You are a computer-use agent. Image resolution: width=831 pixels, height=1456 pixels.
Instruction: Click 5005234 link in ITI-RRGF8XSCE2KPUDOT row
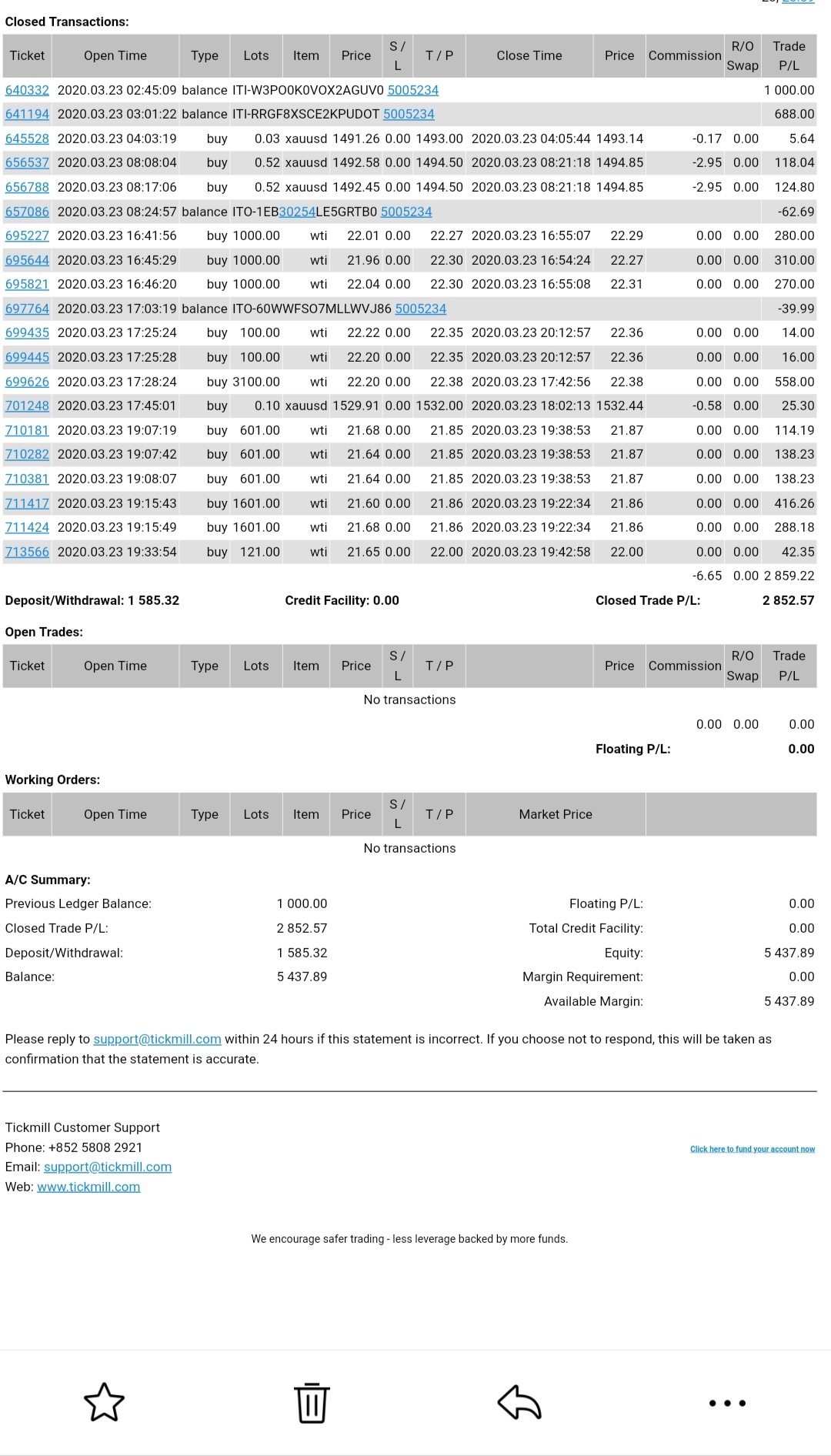tap(409, 114)
